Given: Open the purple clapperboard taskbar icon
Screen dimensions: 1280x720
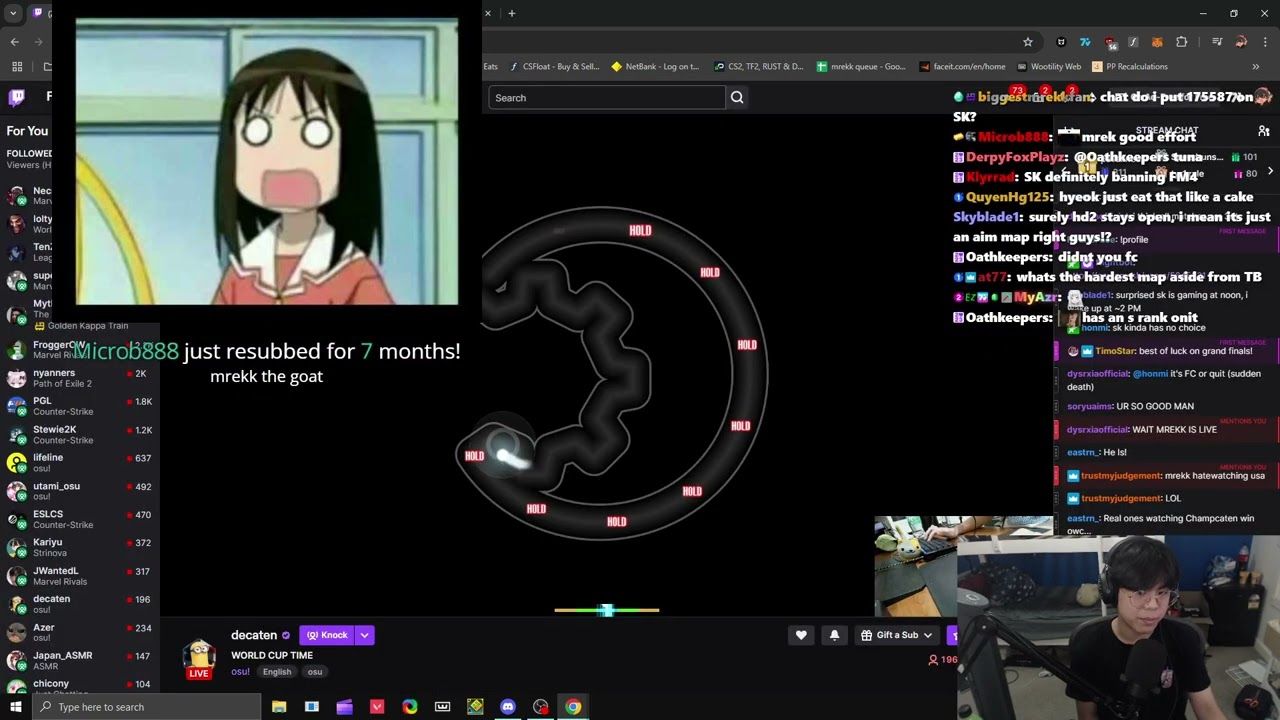Looking at the screenshot, I should [345, 707].
